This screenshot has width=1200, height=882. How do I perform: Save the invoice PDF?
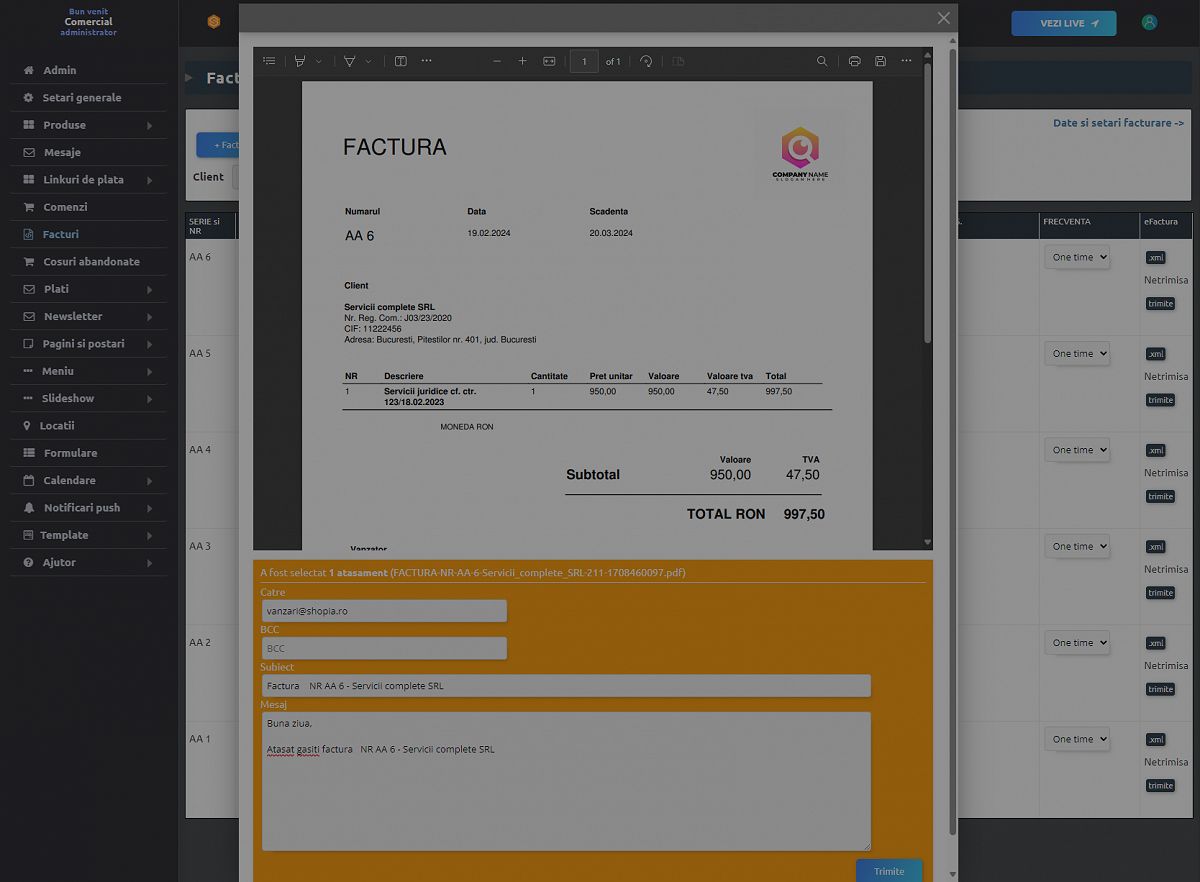[x=880, y=61]
